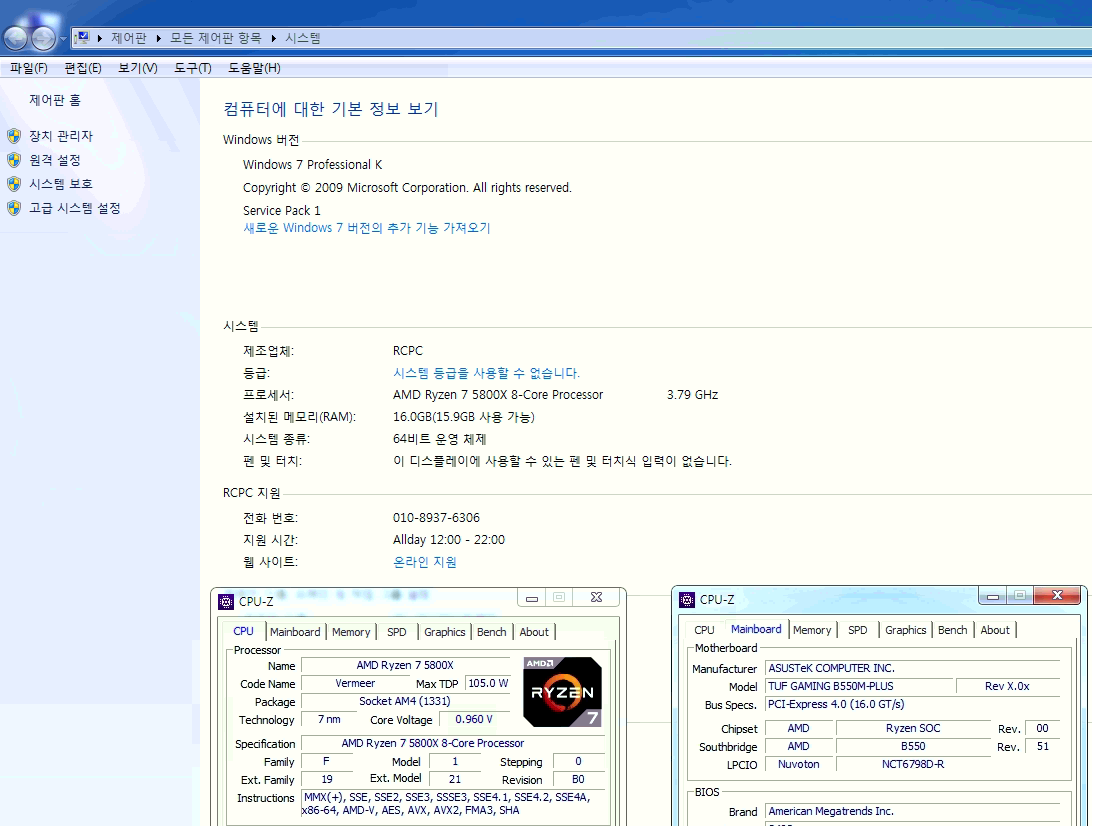
Task: Click the AMD Ryzen 7 5800X processor text
Action: tap(498, 395)
